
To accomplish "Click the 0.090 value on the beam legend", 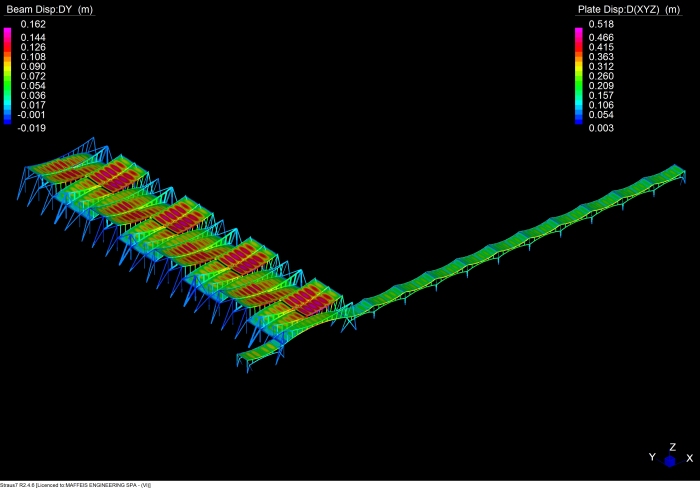I will [x=33, y=66].
